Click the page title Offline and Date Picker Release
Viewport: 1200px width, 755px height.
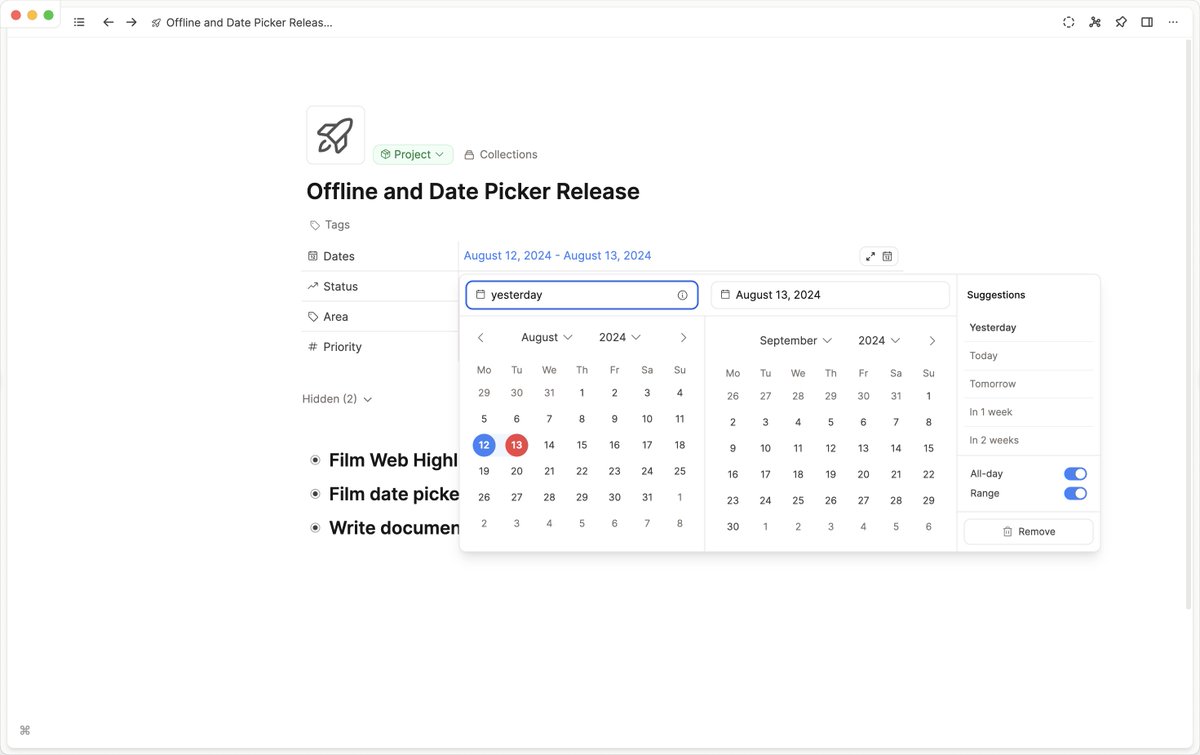(x=473, y=191)
